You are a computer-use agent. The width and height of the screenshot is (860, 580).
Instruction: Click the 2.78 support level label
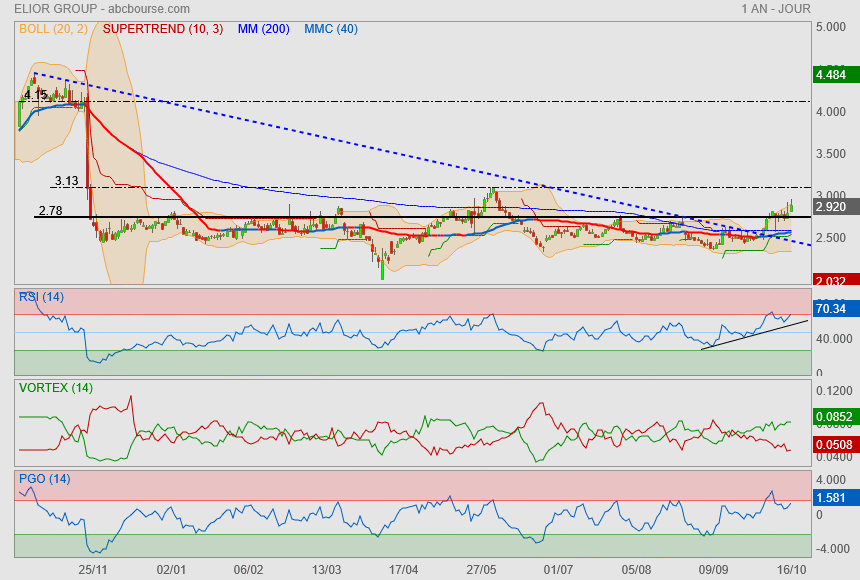point(50,211)
